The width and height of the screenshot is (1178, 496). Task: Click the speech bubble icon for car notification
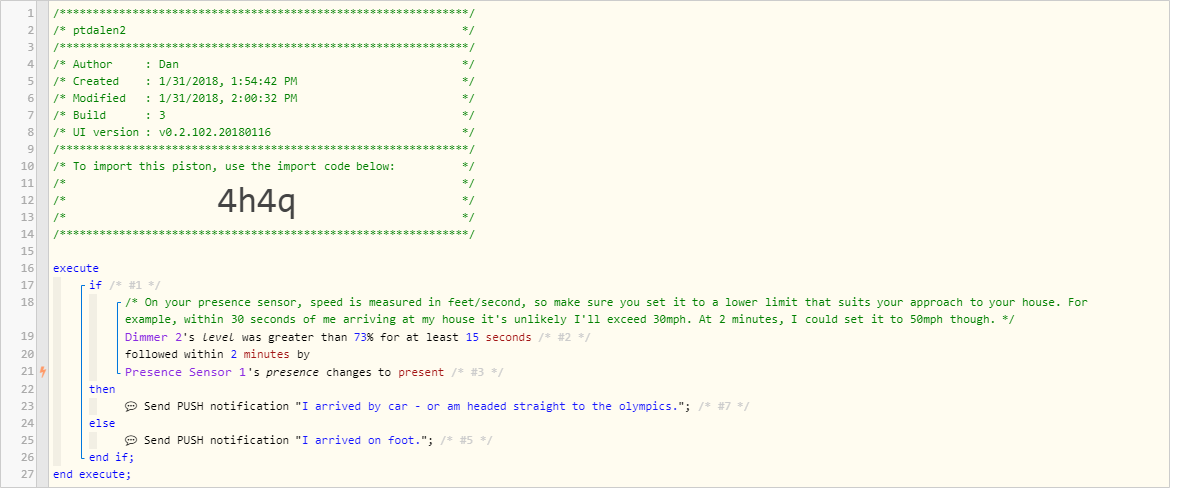[x=131, y=406]
